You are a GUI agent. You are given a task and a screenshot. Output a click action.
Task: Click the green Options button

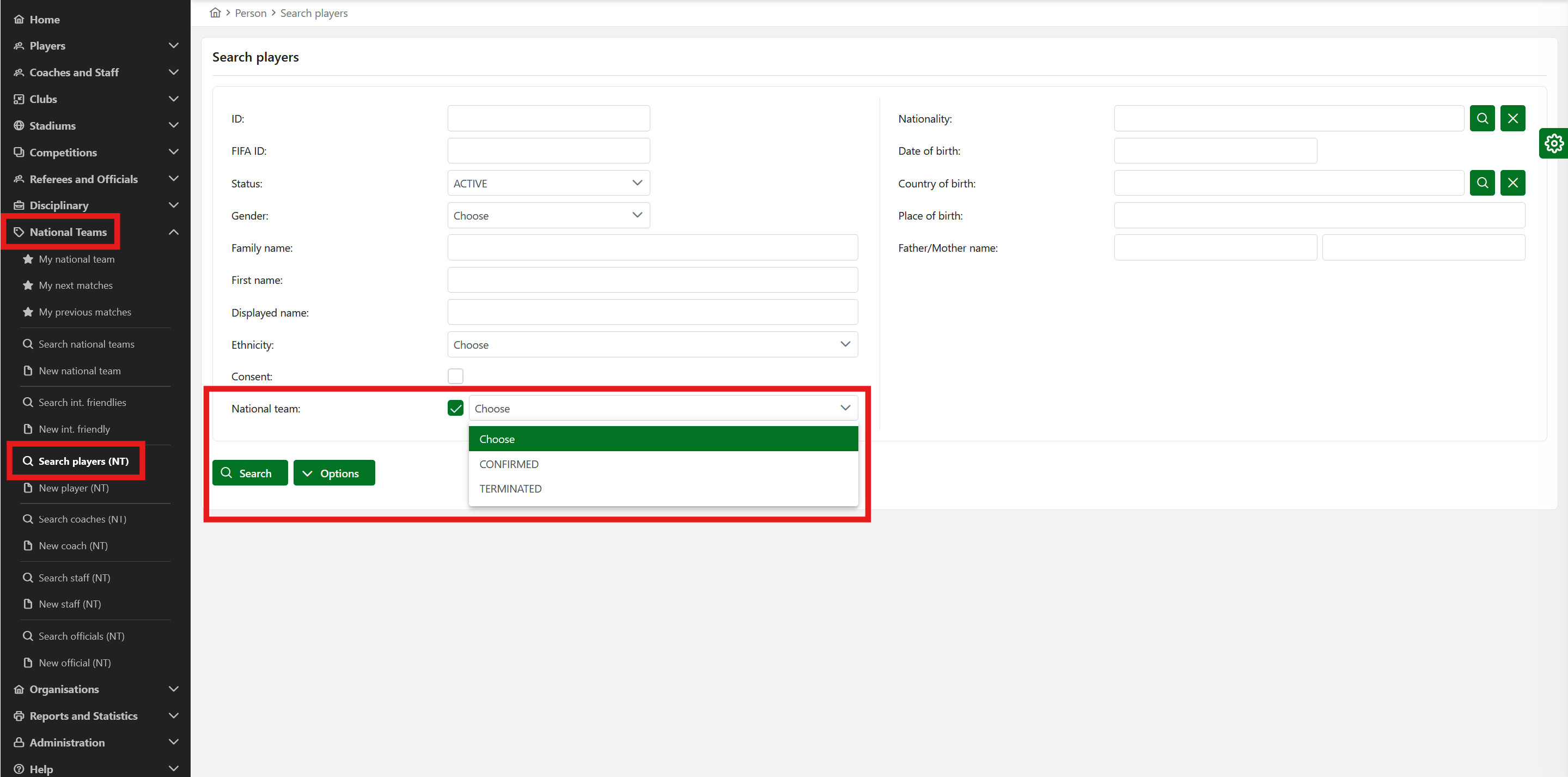click(x=333, y=473)
